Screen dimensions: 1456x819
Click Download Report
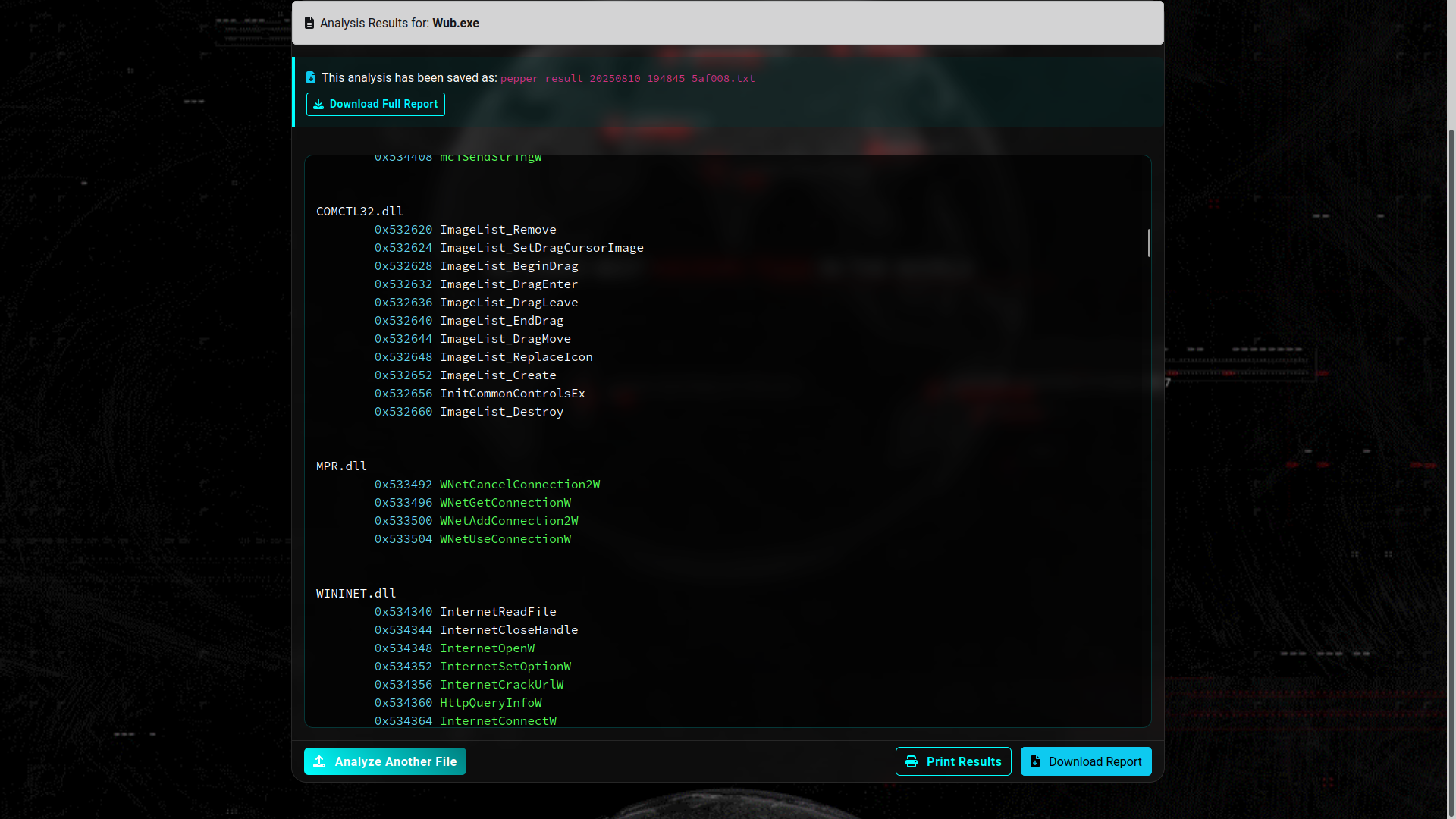click(x=1086, y=761)
